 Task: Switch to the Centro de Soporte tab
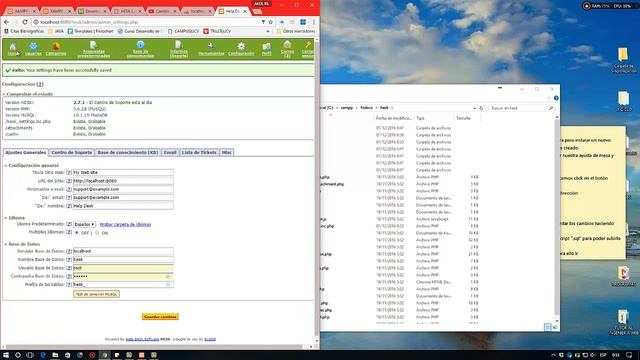coord(71,152)
